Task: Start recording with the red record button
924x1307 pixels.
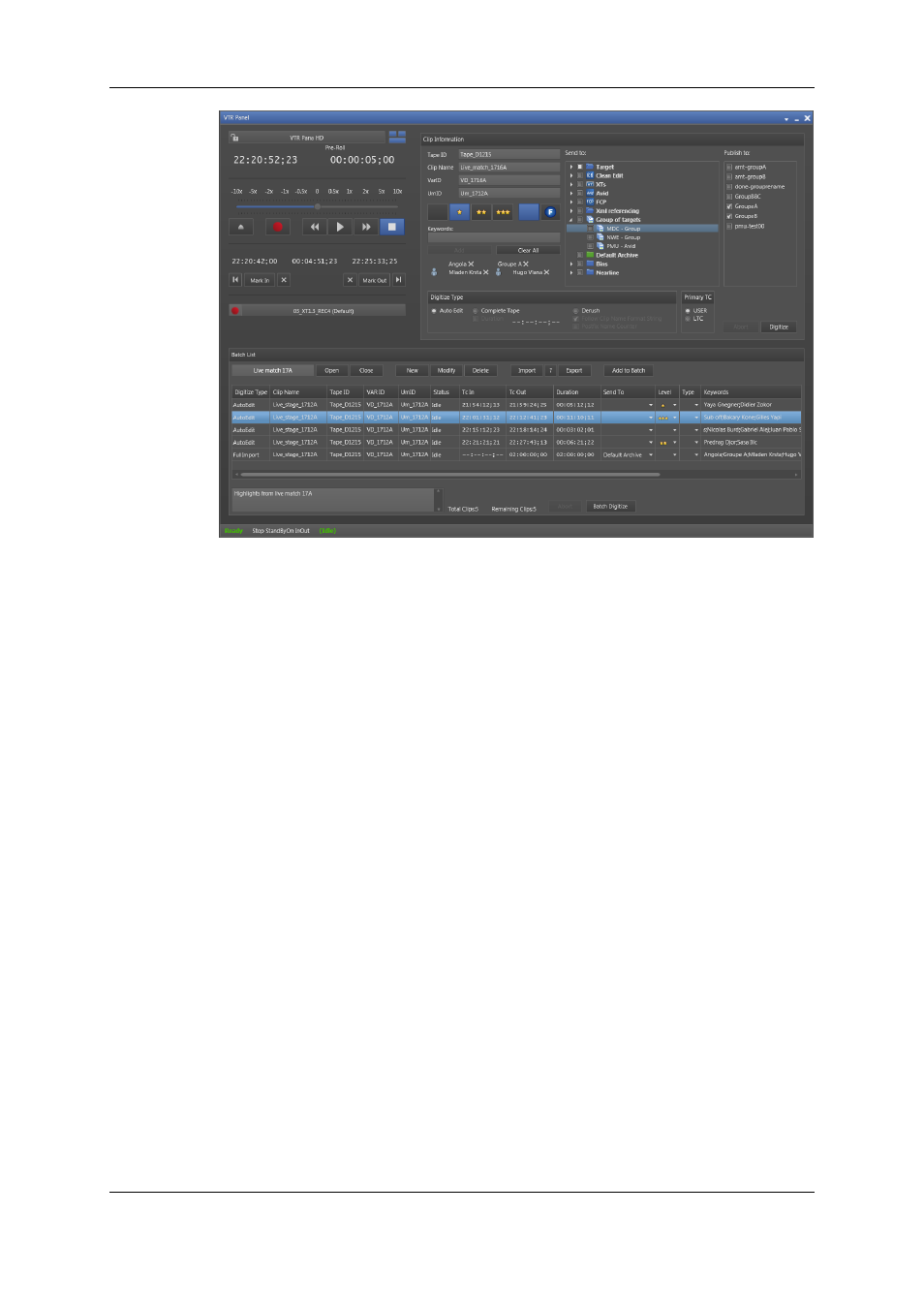Action: point(278,227)
